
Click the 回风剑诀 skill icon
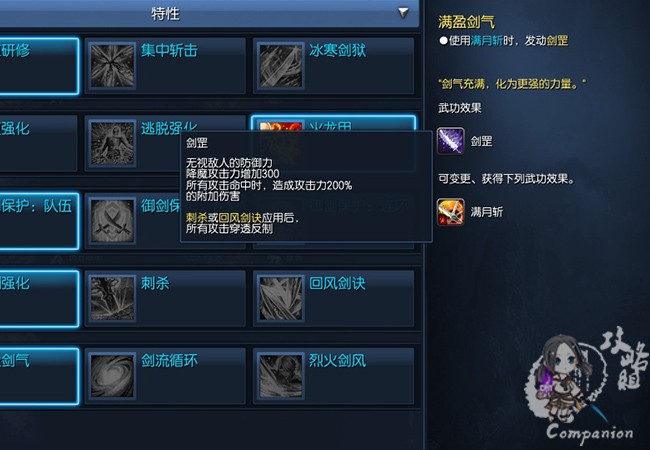tap(281, 299)
